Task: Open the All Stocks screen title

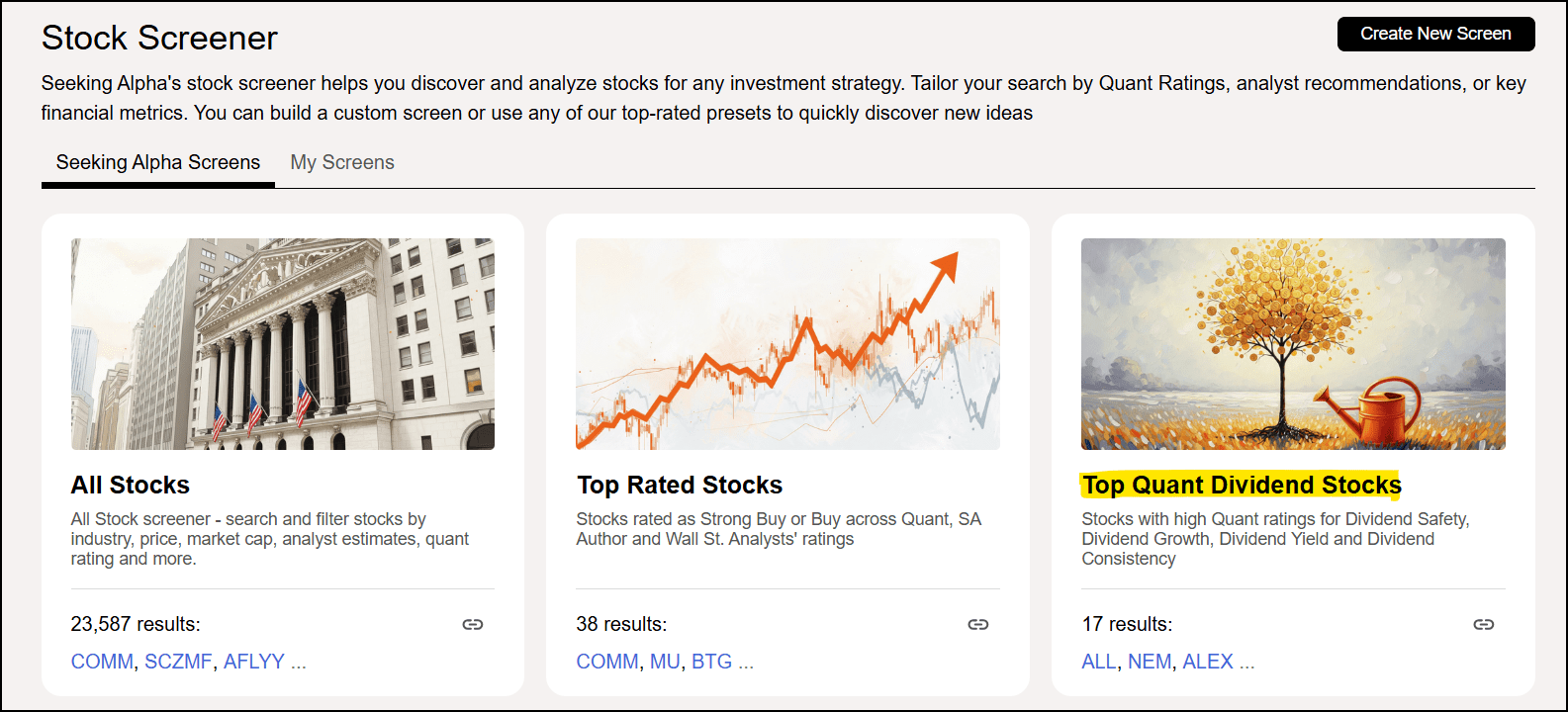Action: point(131,485)
